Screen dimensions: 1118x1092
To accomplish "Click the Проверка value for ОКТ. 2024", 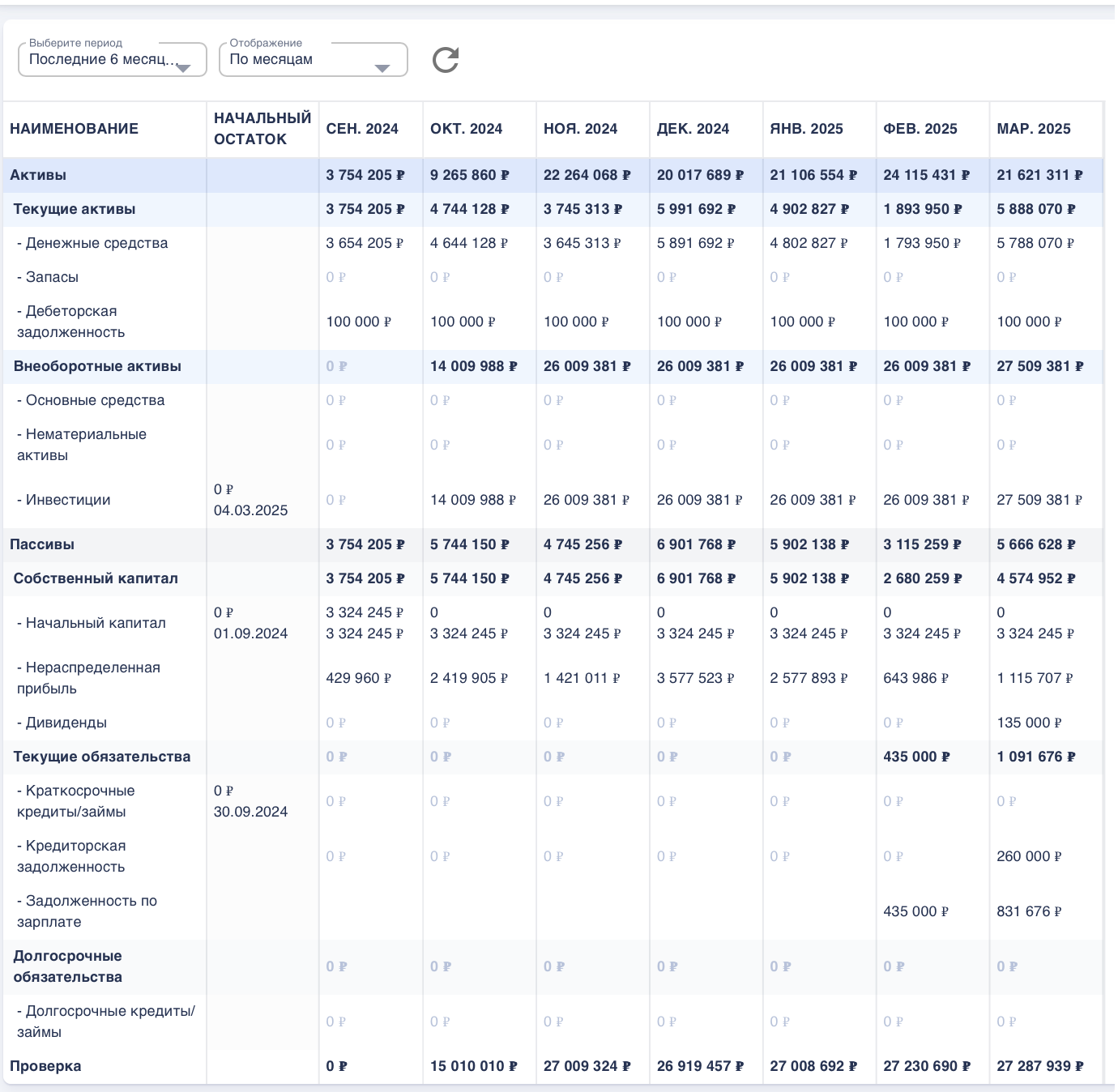I will click(473, 1066).
